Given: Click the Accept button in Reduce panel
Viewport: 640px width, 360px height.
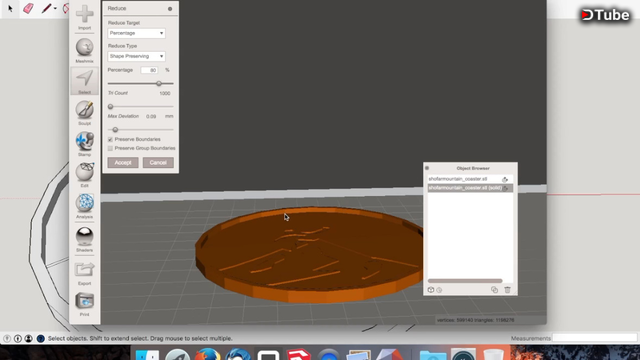Looking at the screenshot, I should pyautogui.click(x=123, y=162).
